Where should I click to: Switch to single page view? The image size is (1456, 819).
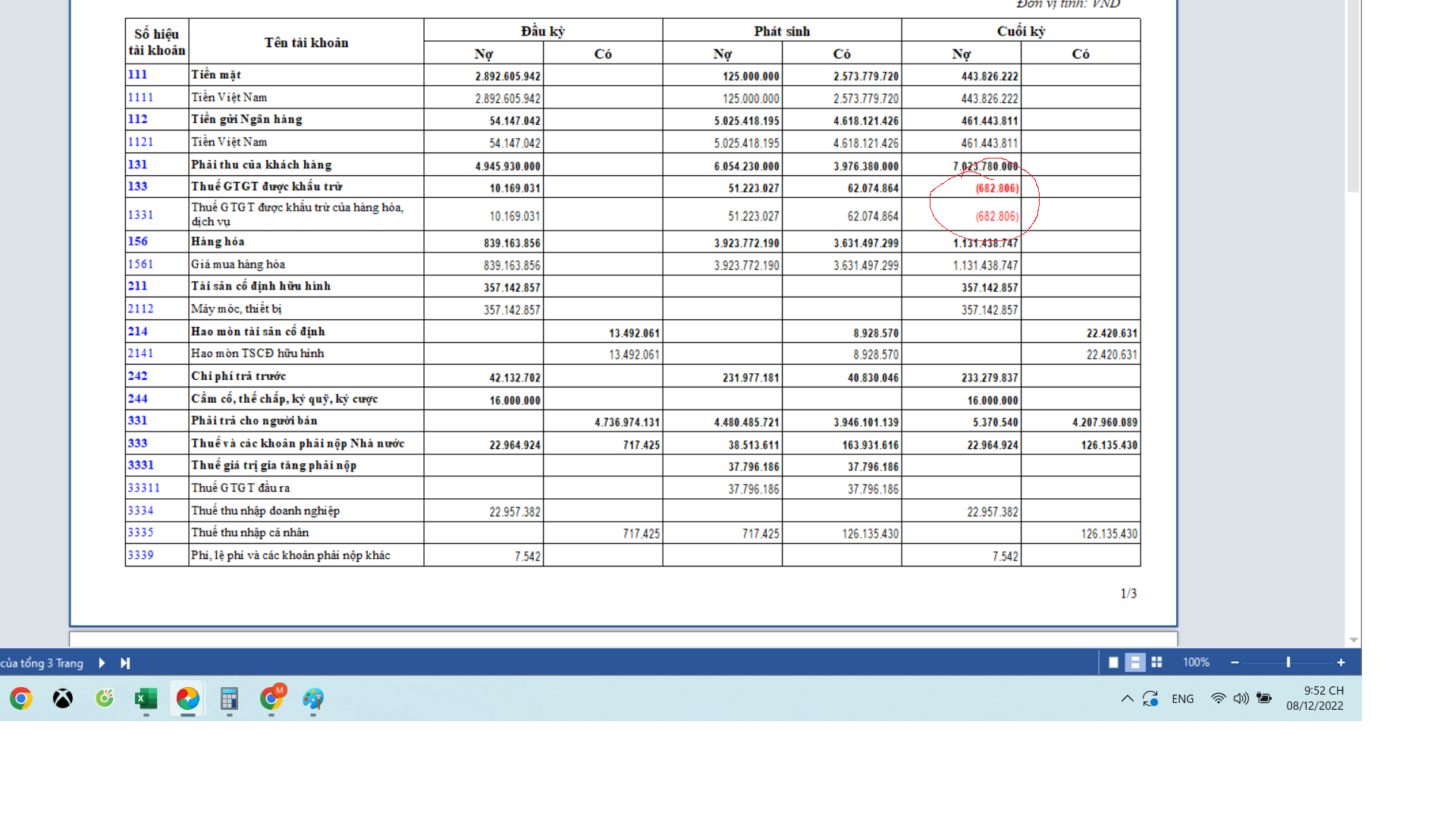click(x=1113, y=662)
